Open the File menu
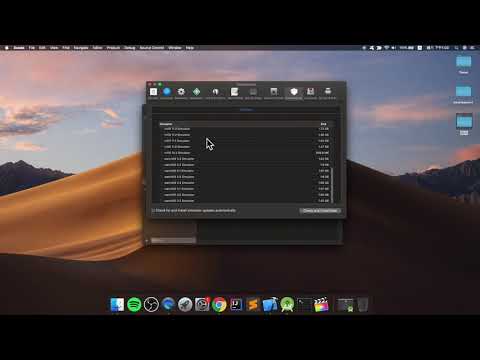Viewport: 480px width, 360px height. pyautogui.click(x=32, y=48)
